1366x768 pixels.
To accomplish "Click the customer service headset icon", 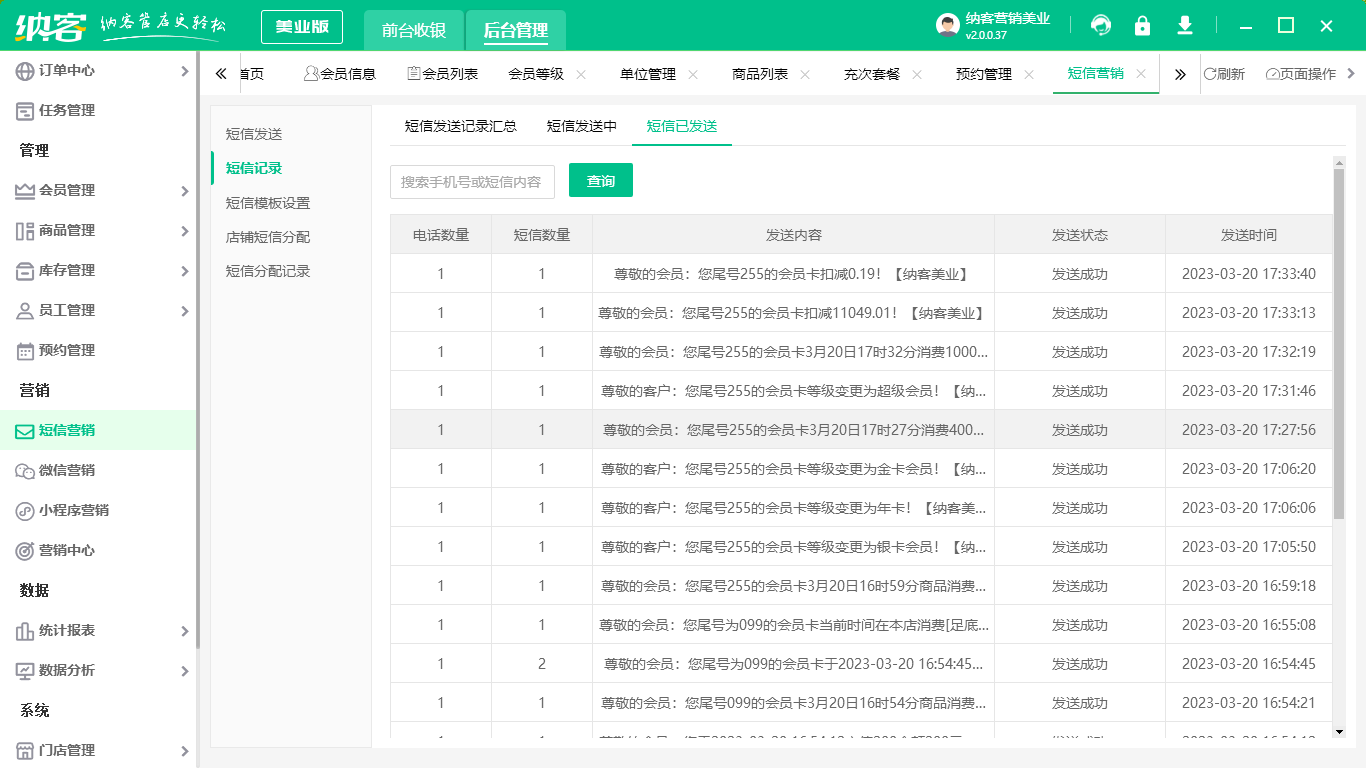I will [x=1100, y=25].
